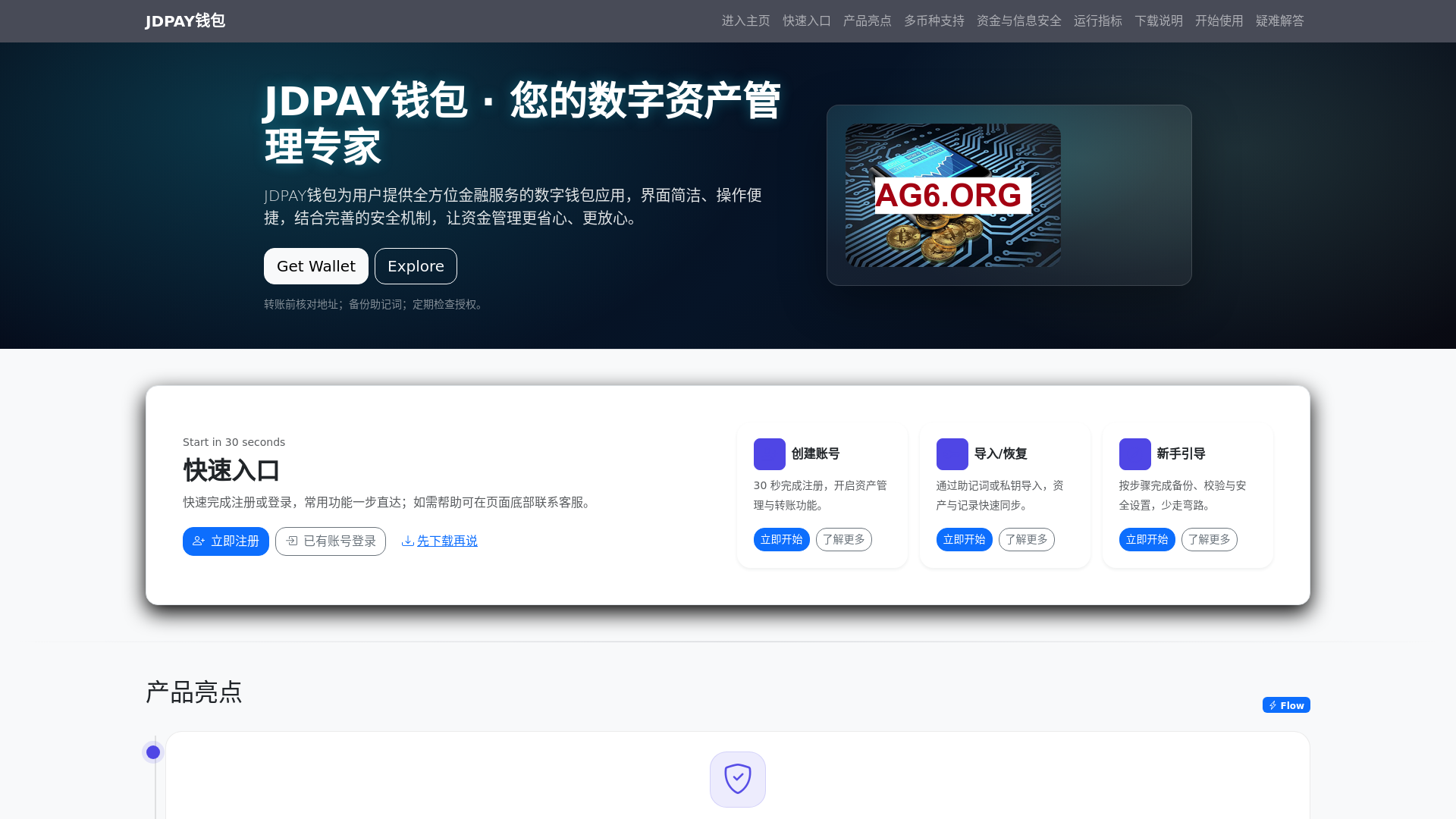Click the purple icon of 新手引导 card

[1135, 454]
